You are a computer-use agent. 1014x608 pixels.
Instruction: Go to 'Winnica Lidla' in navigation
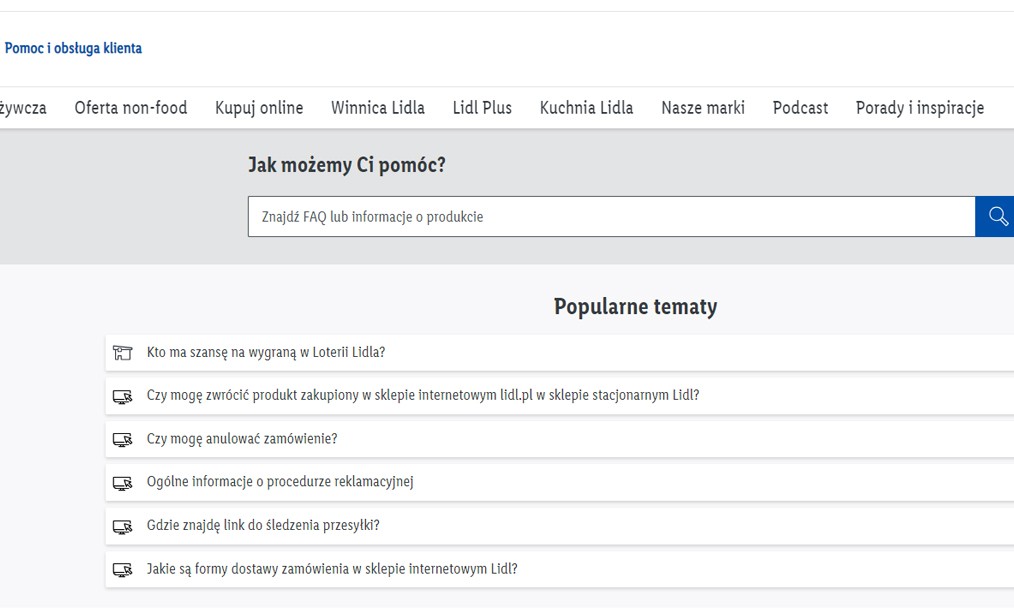(378, 107)
